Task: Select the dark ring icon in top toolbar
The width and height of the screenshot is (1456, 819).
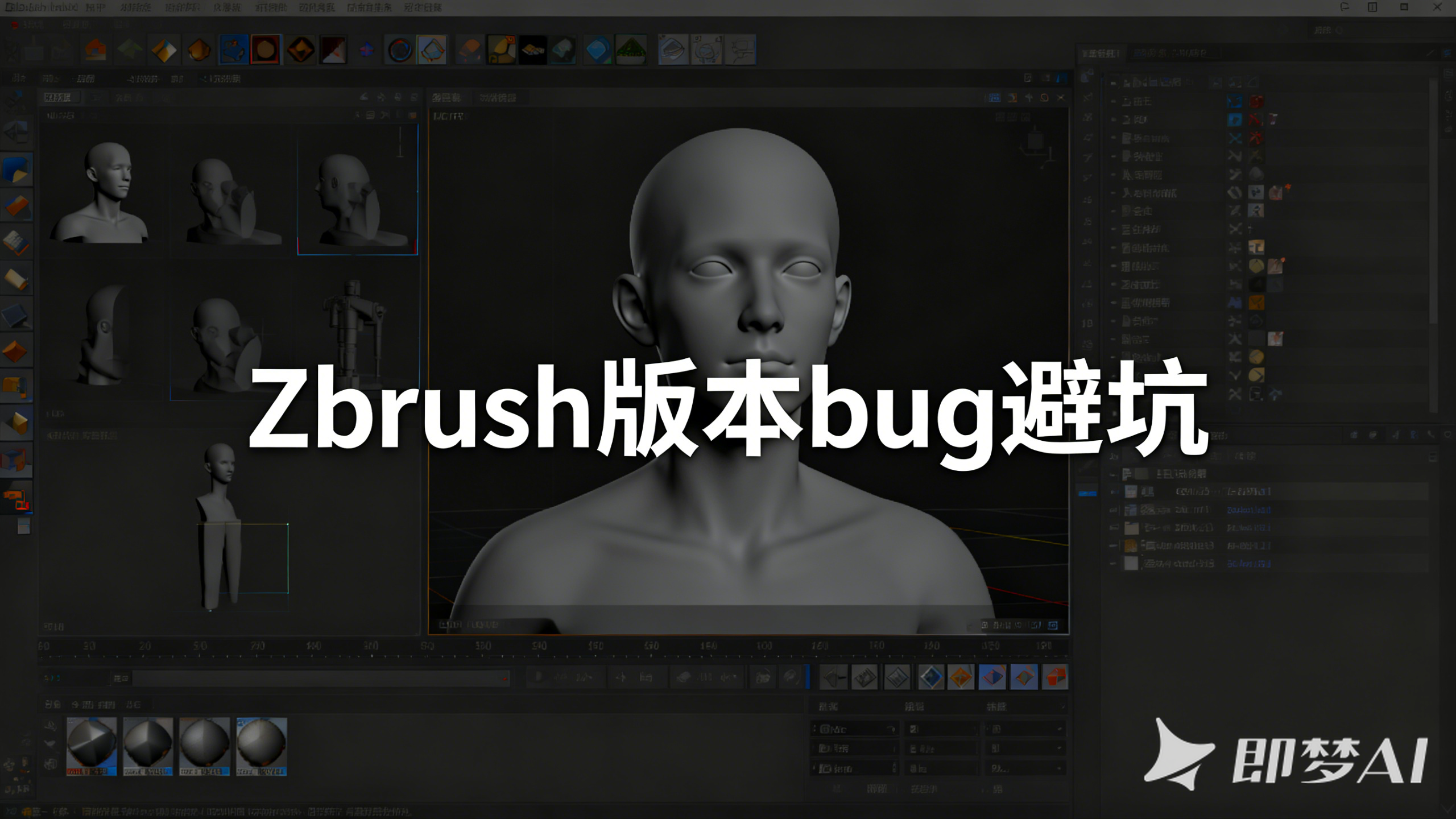Action: (400, 51)
